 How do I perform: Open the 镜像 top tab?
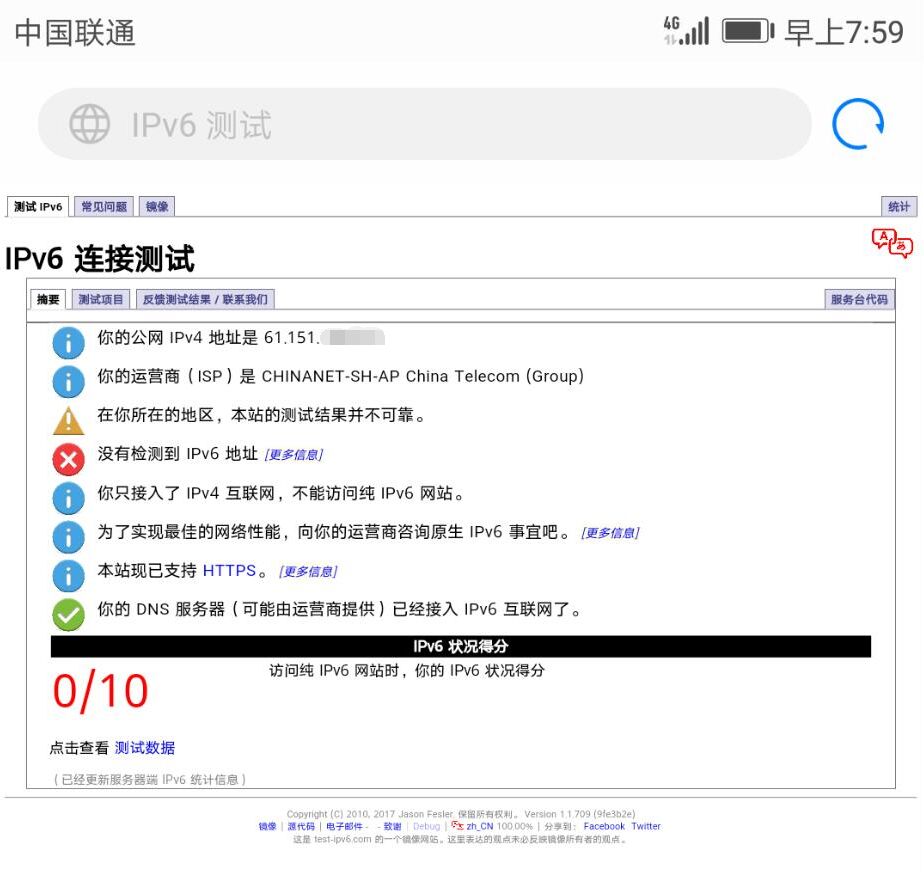pos(157,207)
